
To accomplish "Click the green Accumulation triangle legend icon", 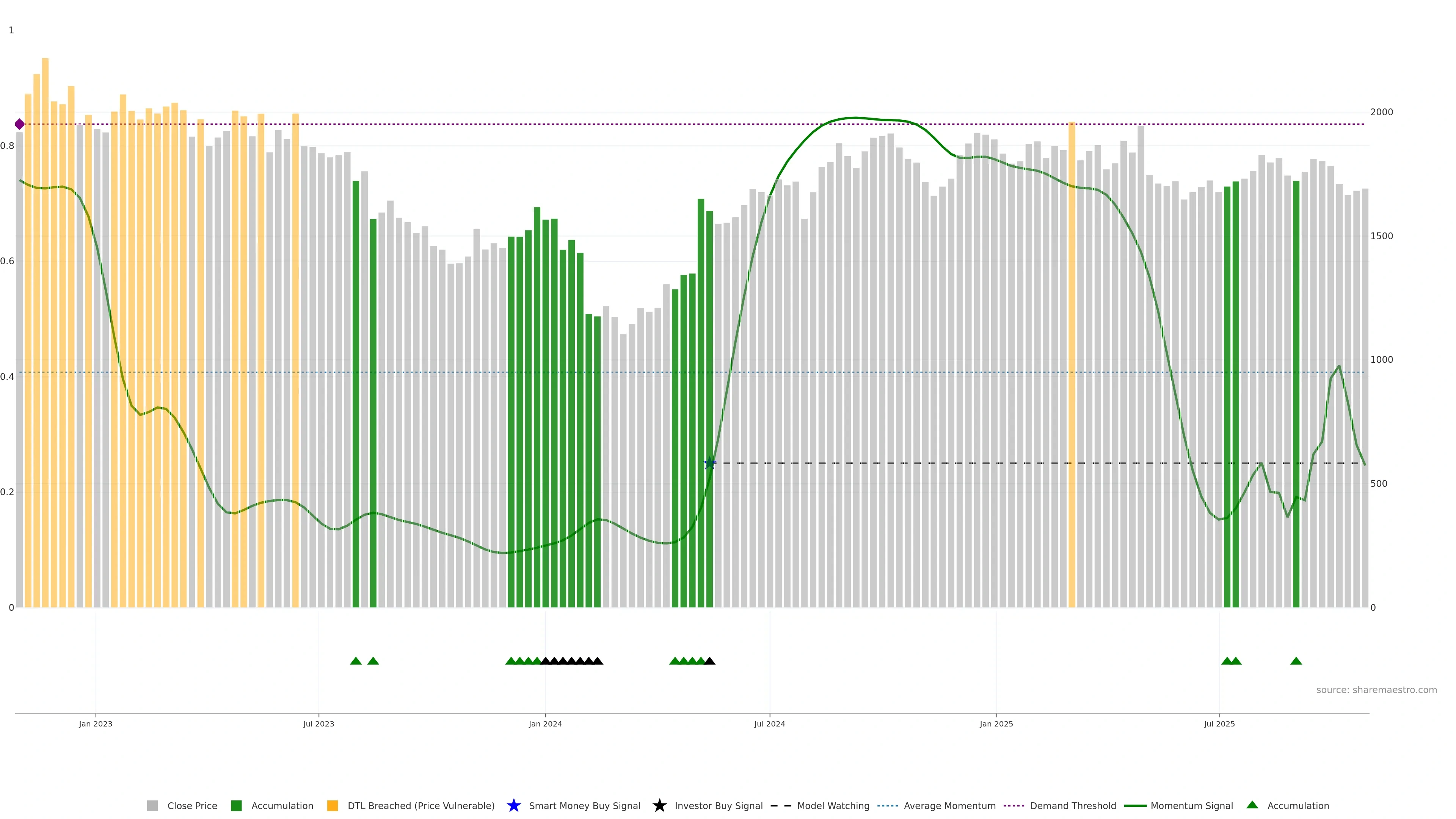I will (1252, 805).
